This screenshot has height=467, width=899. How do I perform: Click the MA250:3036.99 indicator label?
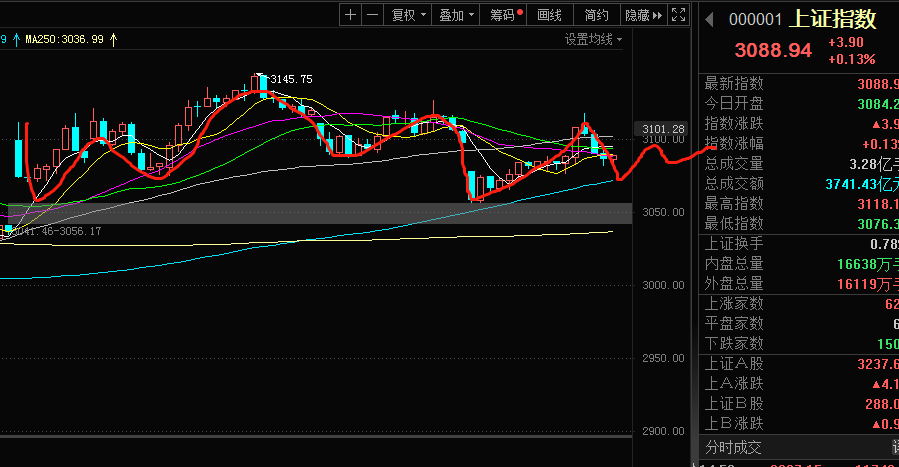[x=65, y=40]
